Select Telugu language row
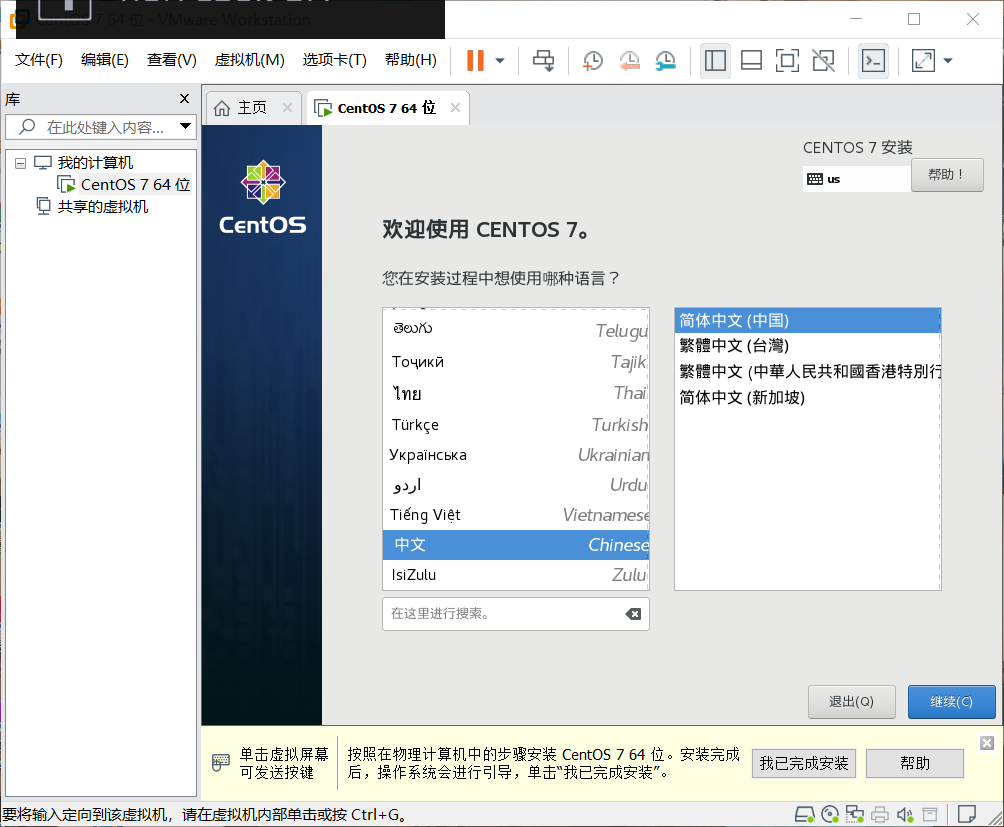This screenshot has width=1004, height=827. point(516,330)
